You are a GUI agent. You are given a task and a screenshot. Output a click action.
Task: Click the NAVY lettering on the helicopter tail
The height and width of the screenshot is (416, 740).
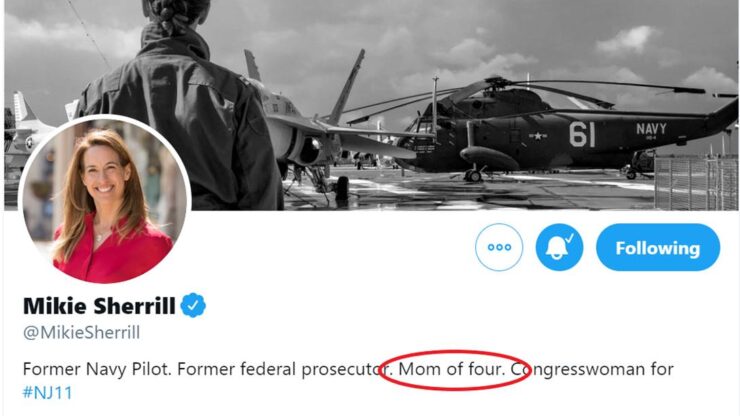(651, 129)
